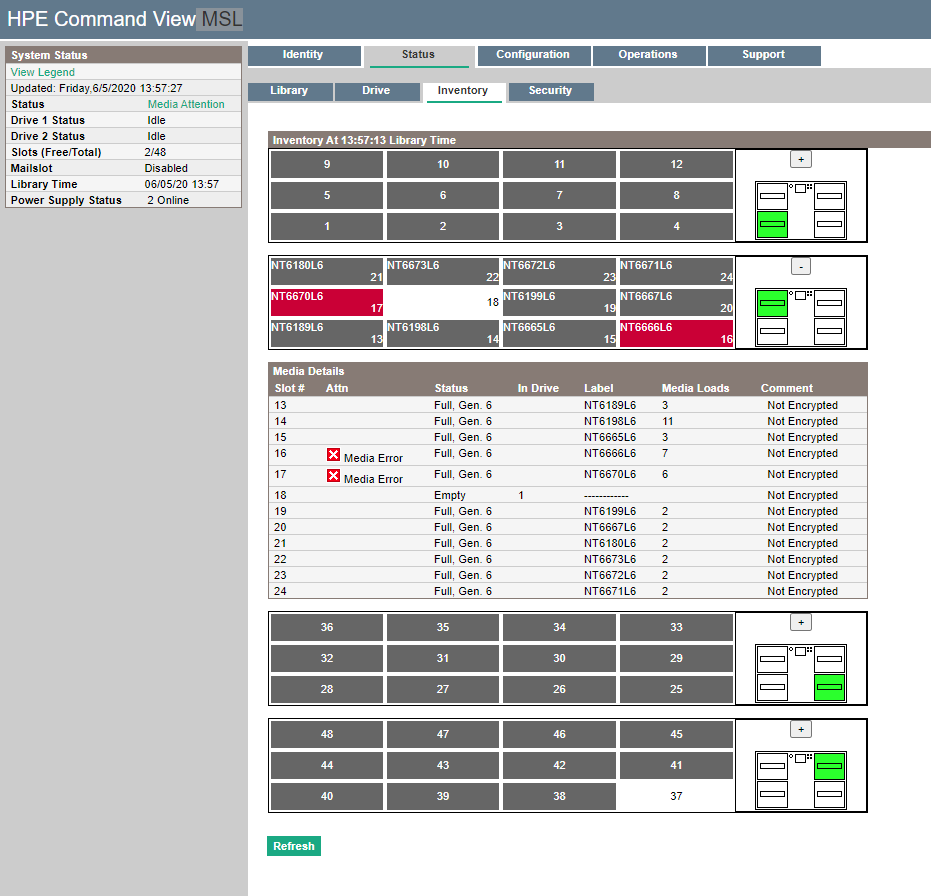Viewport: 931px width, 896px height.
Task: Expand the slots 37-48 magazine details
Action: (801, 729)
